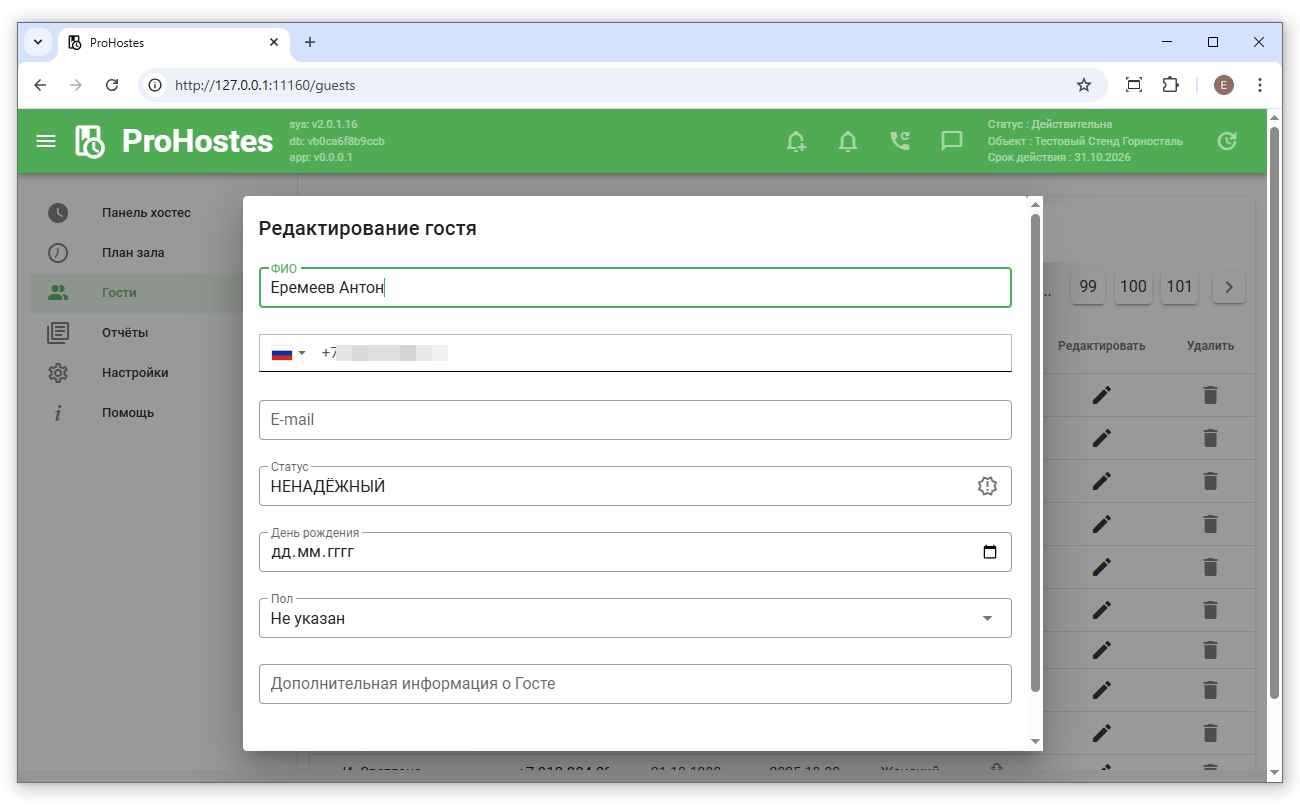This screenshot has height=810, width=1300.
Task: Click the calendar icon in birthday field
Action: (990, 552)
